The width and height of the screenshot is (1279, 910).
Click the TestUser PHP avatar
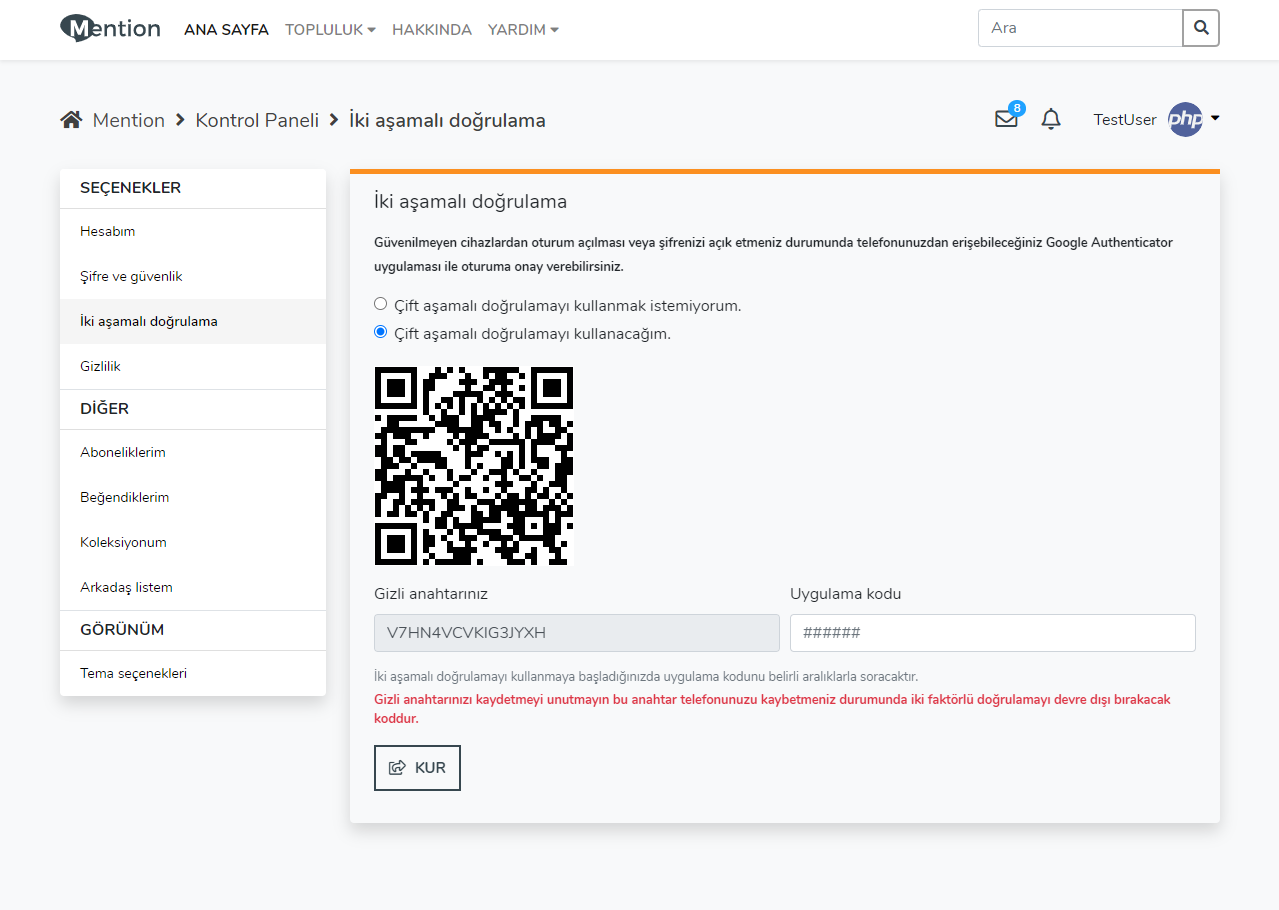click(x=1186, y=119)
